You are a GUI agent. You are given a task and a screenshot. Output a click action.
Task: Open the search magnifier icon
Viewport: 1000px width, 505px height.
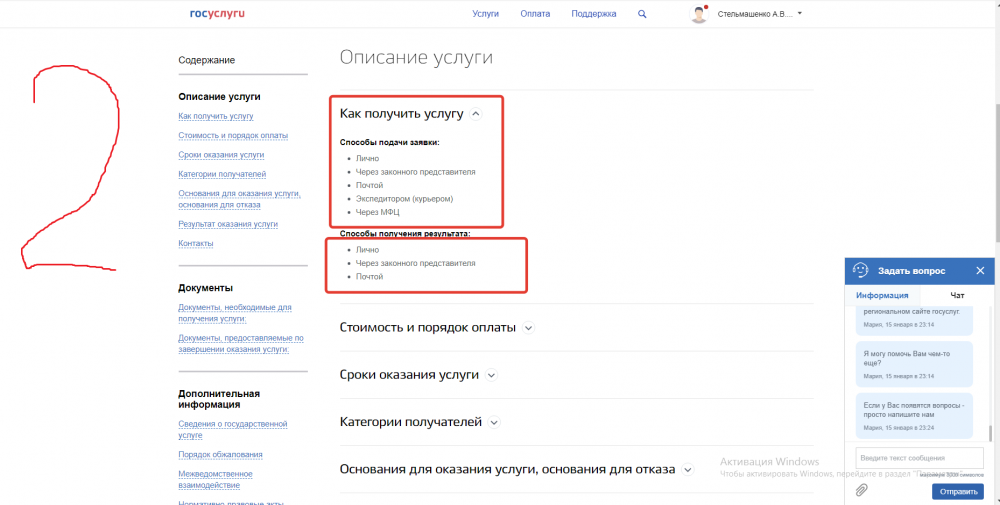(x=642, y=14)
